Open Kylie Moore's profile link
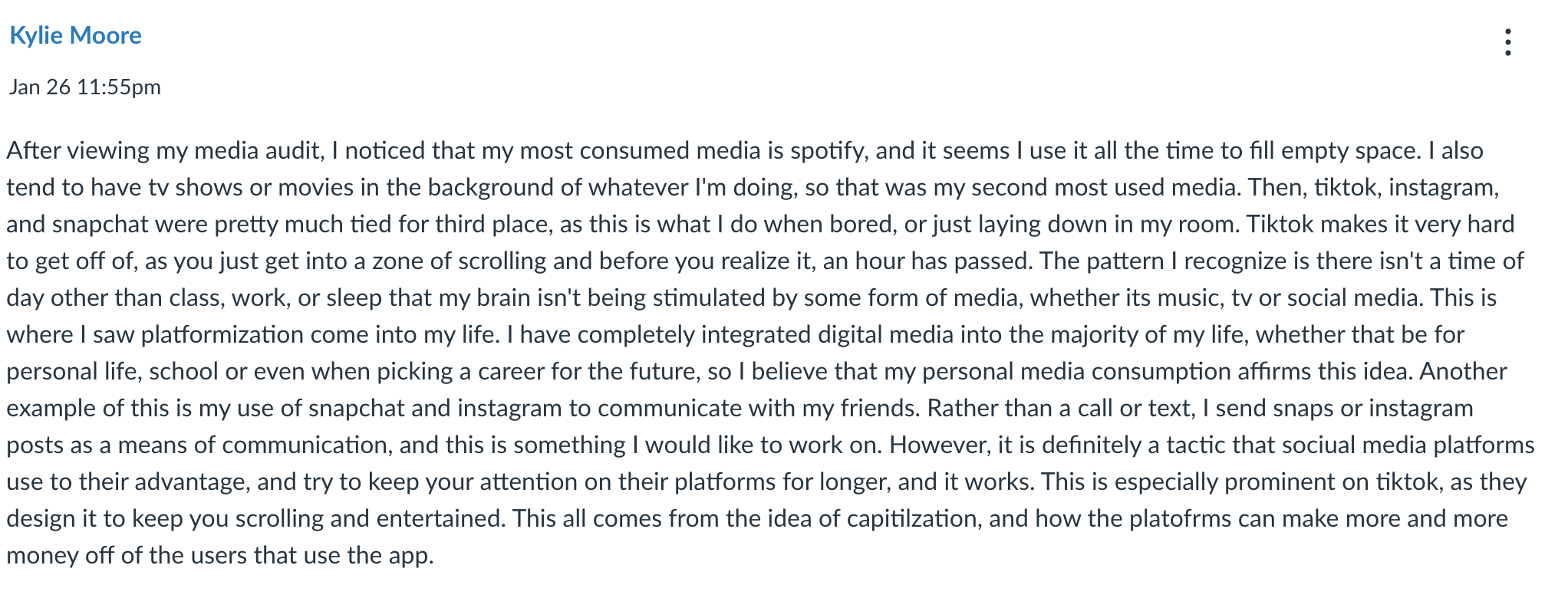The image size is (1568, 598). (75, 35)
